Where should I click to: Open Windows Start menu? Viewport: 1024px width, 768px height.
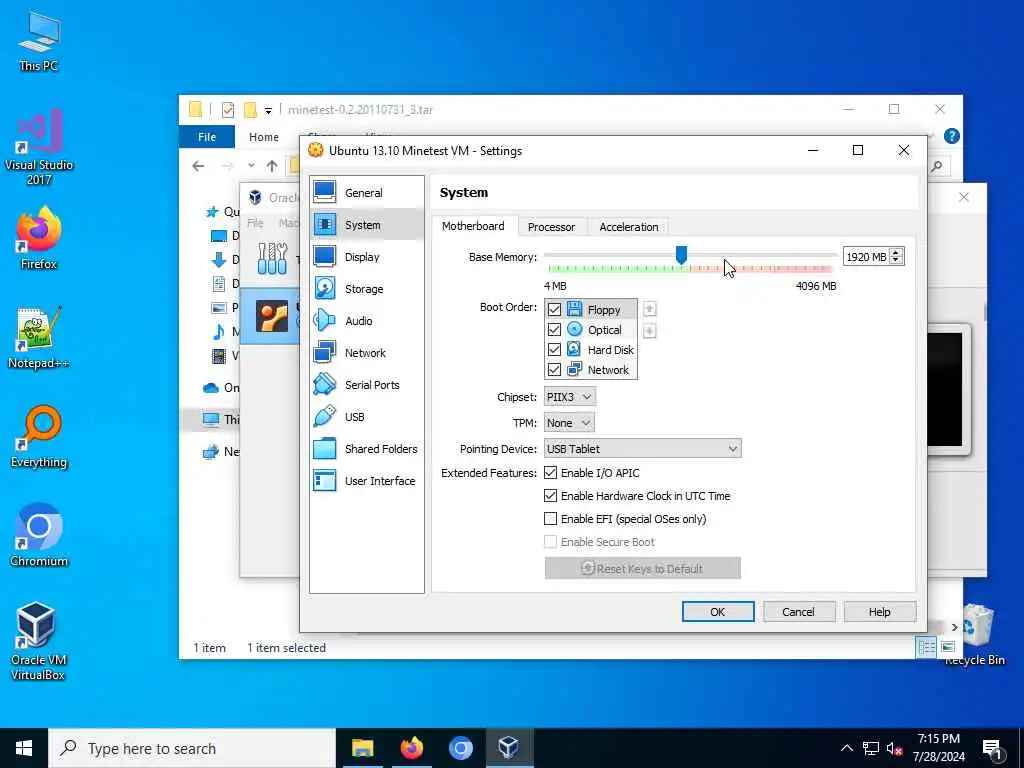coord(24,748)
